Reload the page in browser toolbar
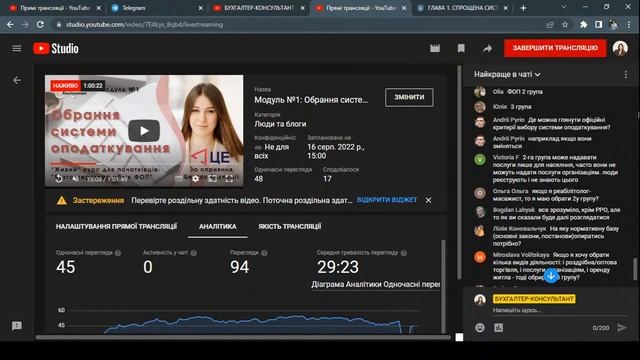640x360 pixels. 40,24
